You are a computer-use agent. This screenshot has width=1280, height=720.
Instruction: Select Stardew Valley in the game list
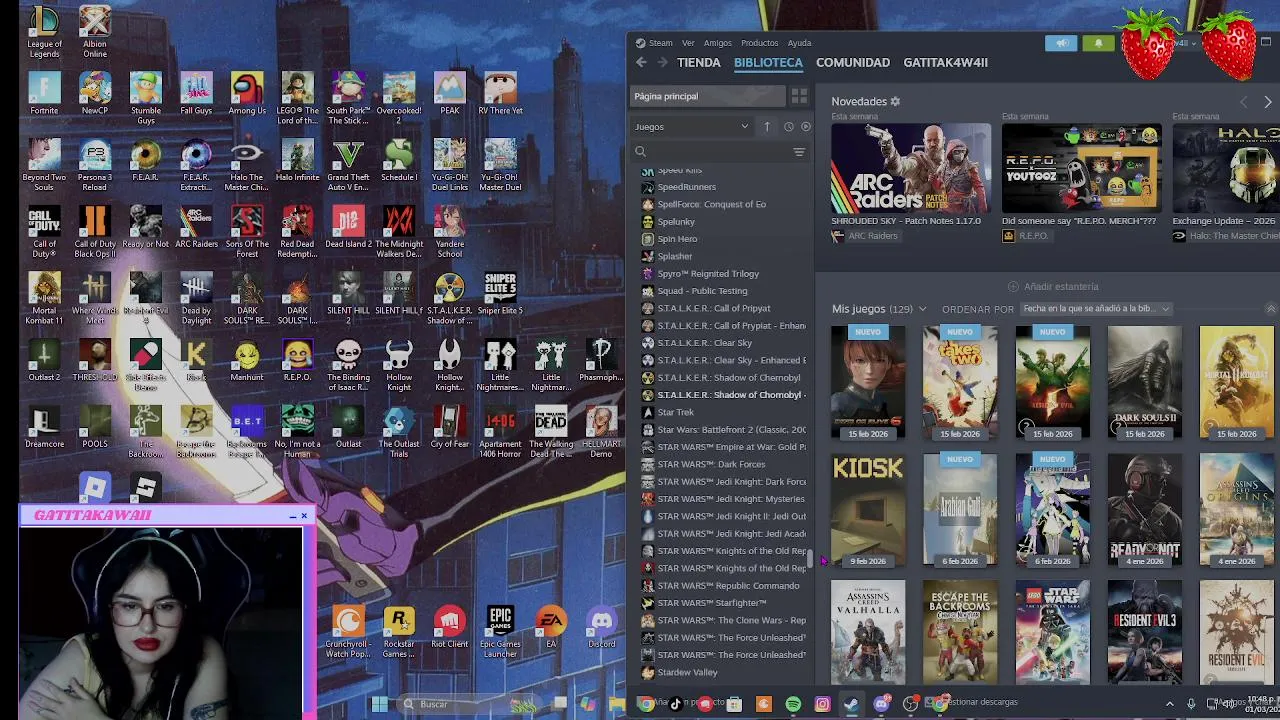(x=687, y=672)
